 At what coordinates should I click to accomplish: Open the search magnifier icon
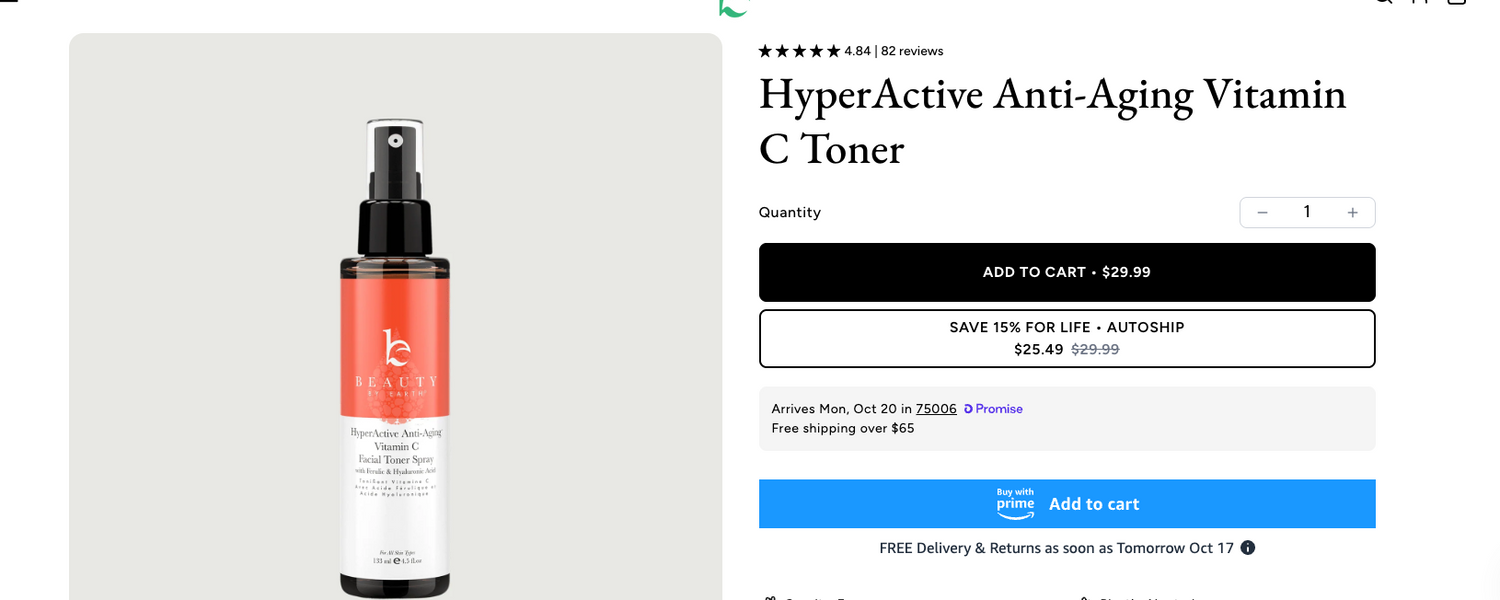click(1383, 2)
